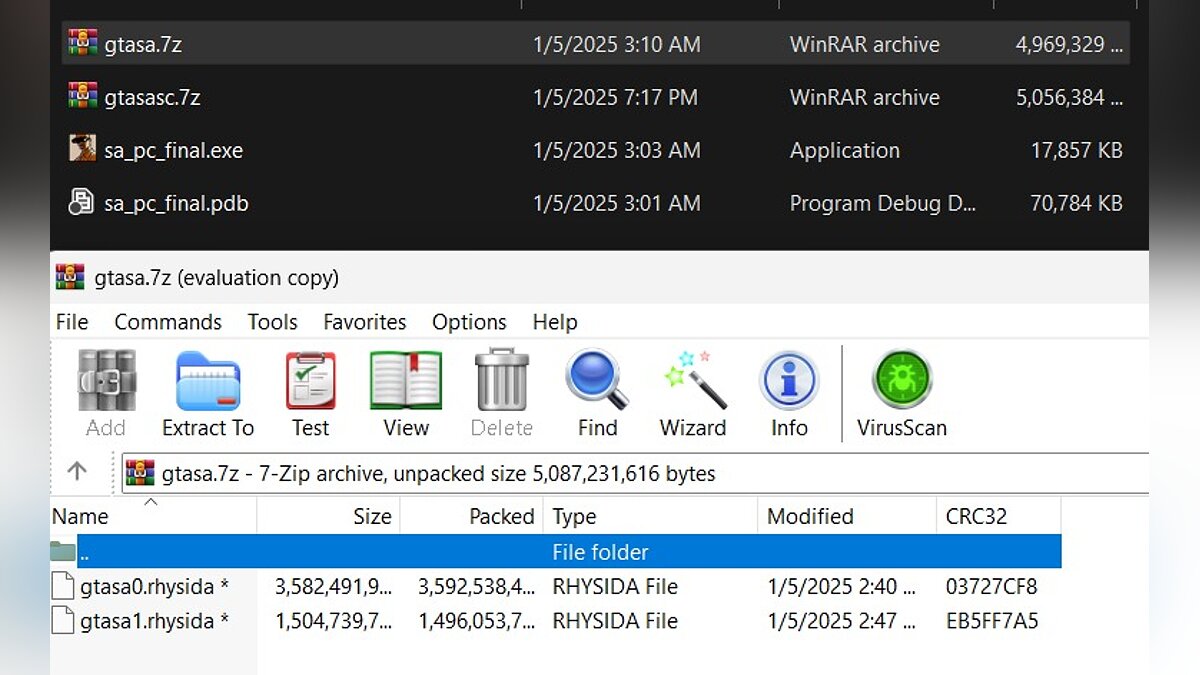Sort list by Name column header
This screenshot has width=1200, height=675.
coord(81,516)
